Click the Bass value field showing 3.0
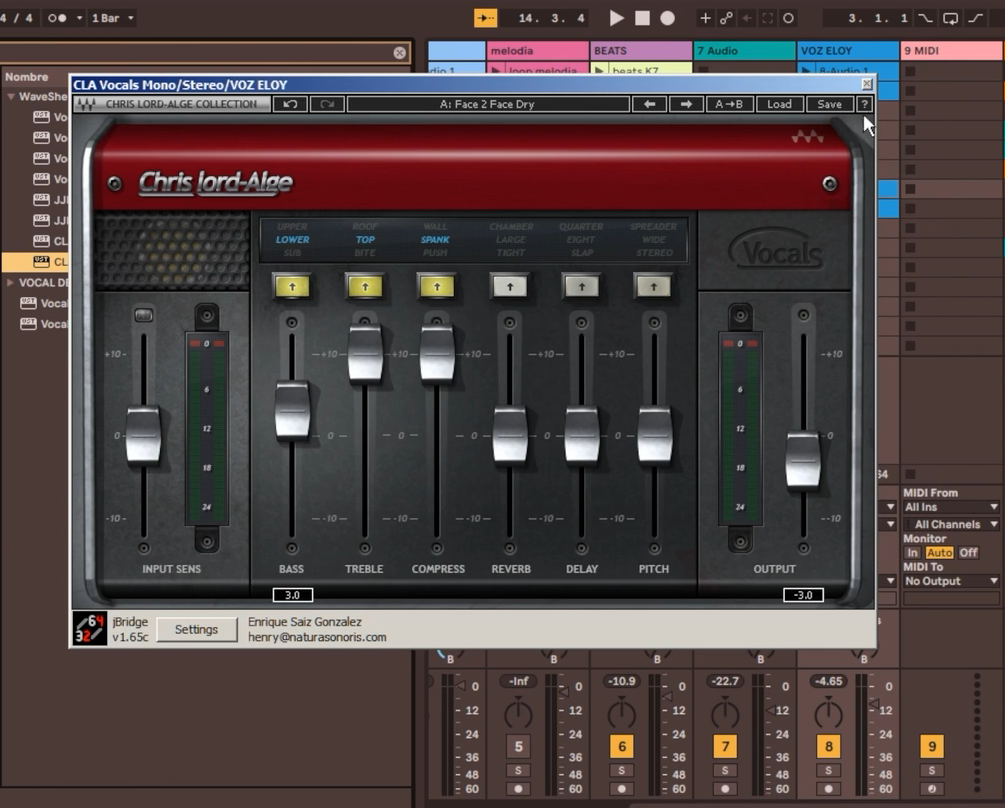The width and height of the screenshot is (1005, 808). pyautogui.click(x=292, y=594)
